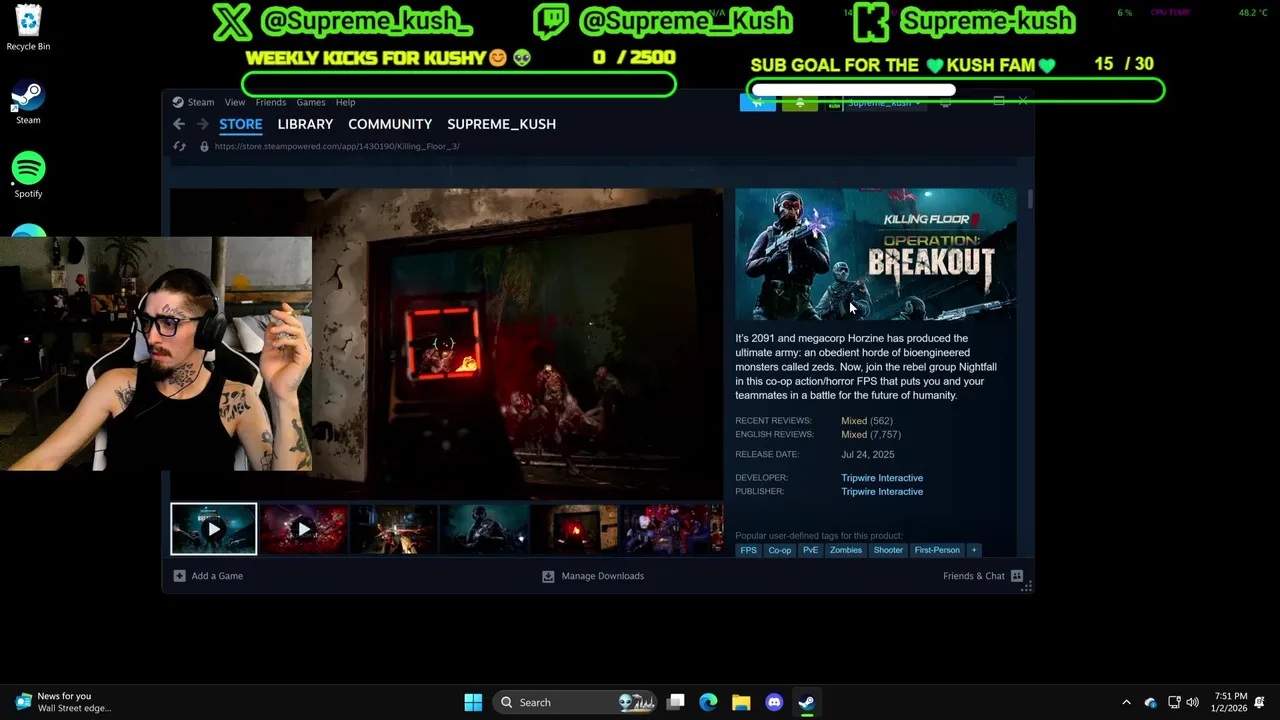Expand the Supreme_kush account dropdown
This screenshot has height=720, width=1280.
click(884, 103)
